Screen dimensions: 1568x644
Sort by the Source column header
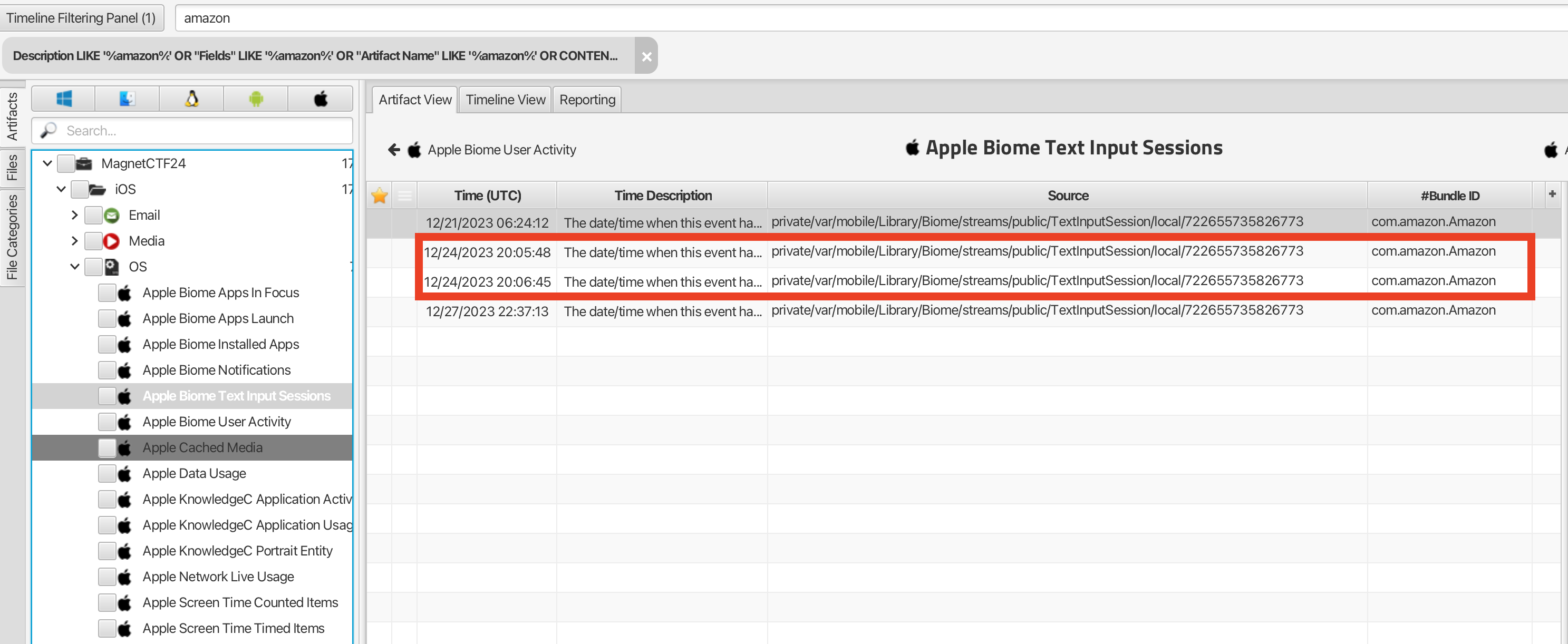point(1068,196)
